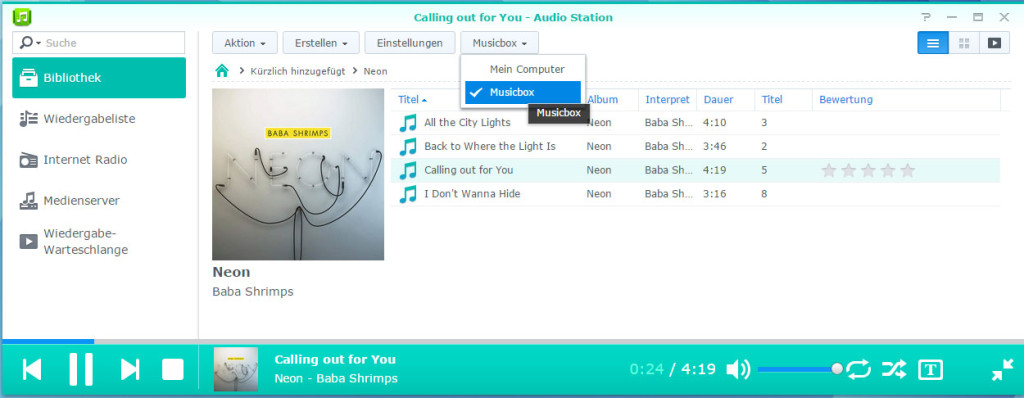The image size is (1024, 398).
Task: Rate Calling out for You three stars
Action: click(x=868, y=171)
